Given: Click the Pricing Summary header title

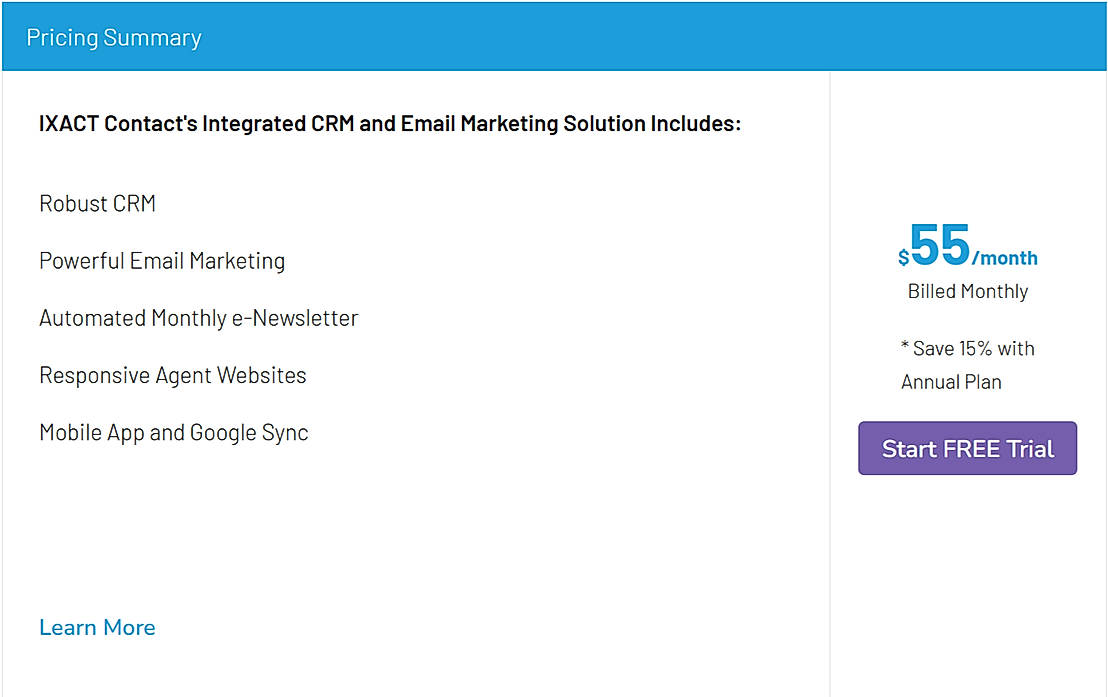Looking at the screenshot, I should point(114,38).
